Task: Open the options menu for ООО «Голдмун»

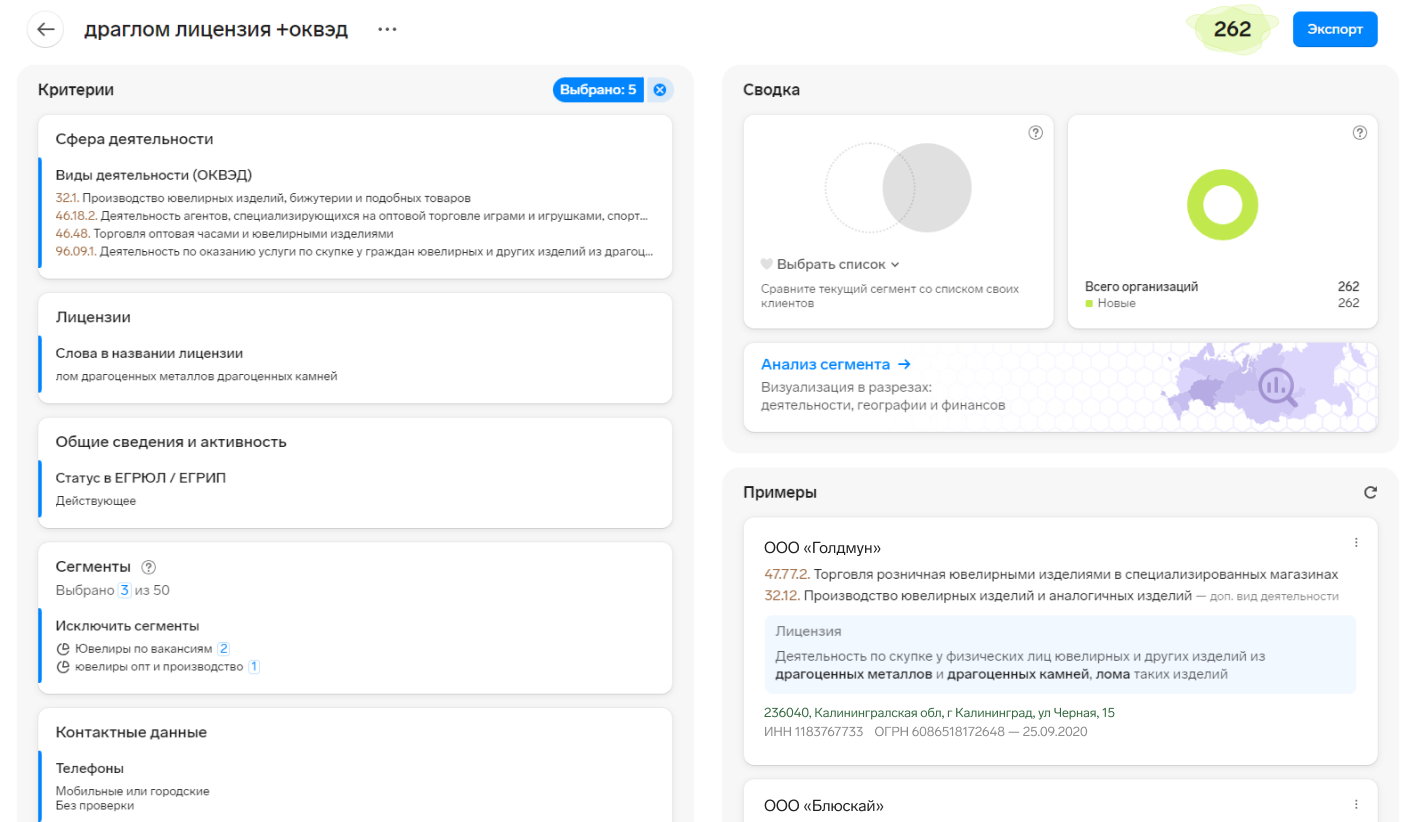Action: point(1356,543)
